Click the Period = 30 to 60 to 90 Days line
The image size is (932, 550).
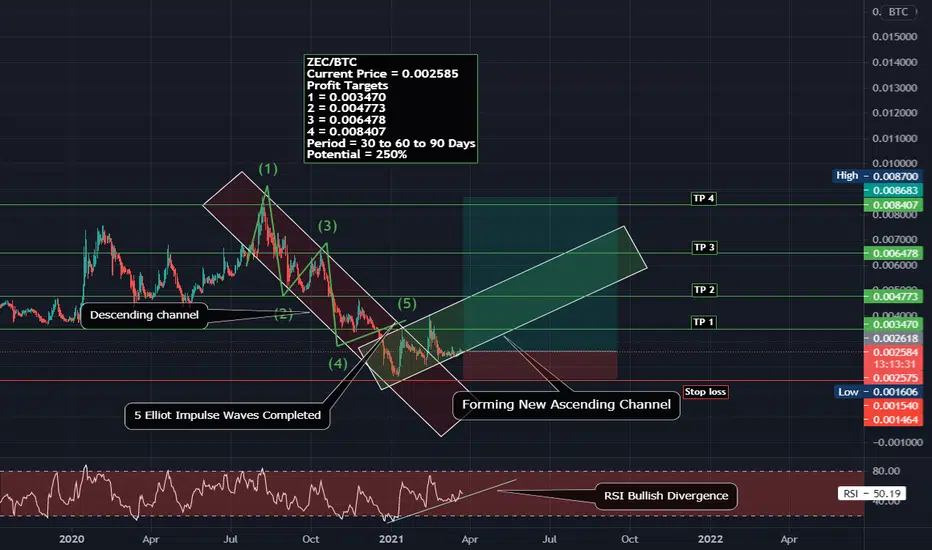point(391,143)
